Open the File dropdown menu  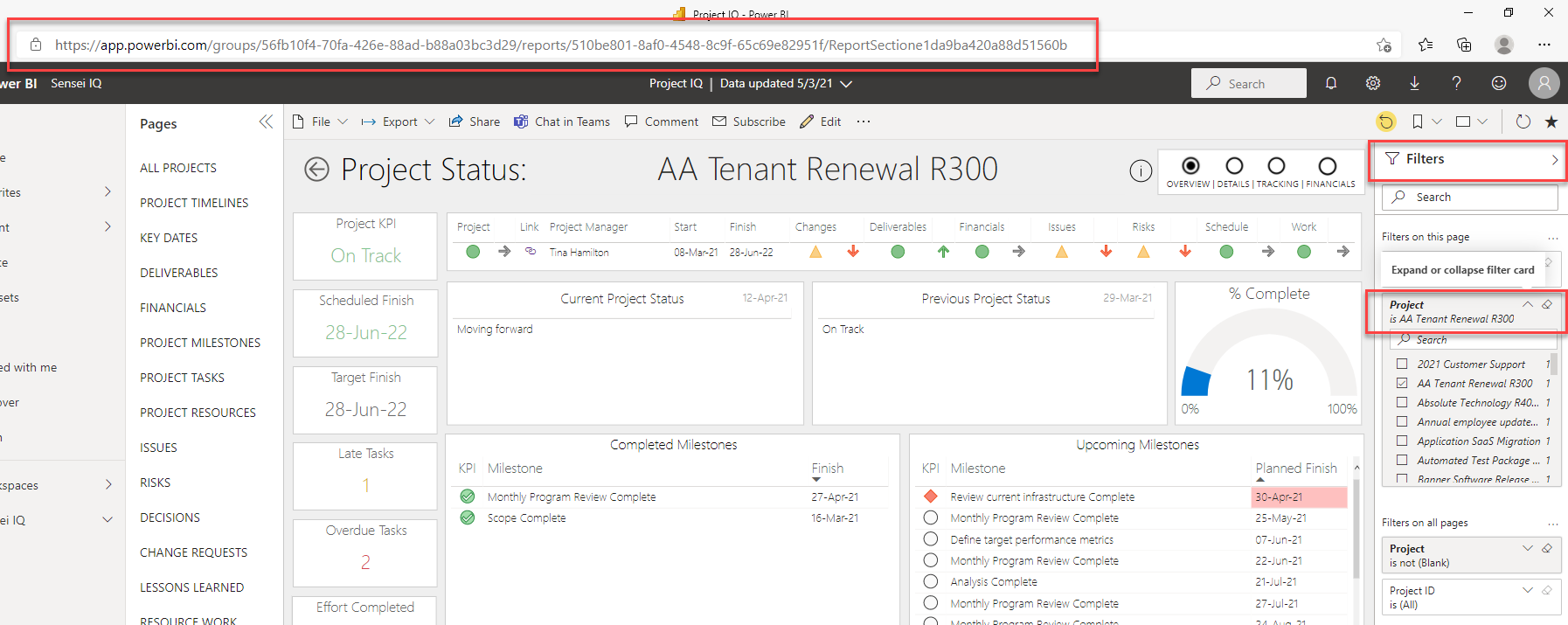coord(321,122)
